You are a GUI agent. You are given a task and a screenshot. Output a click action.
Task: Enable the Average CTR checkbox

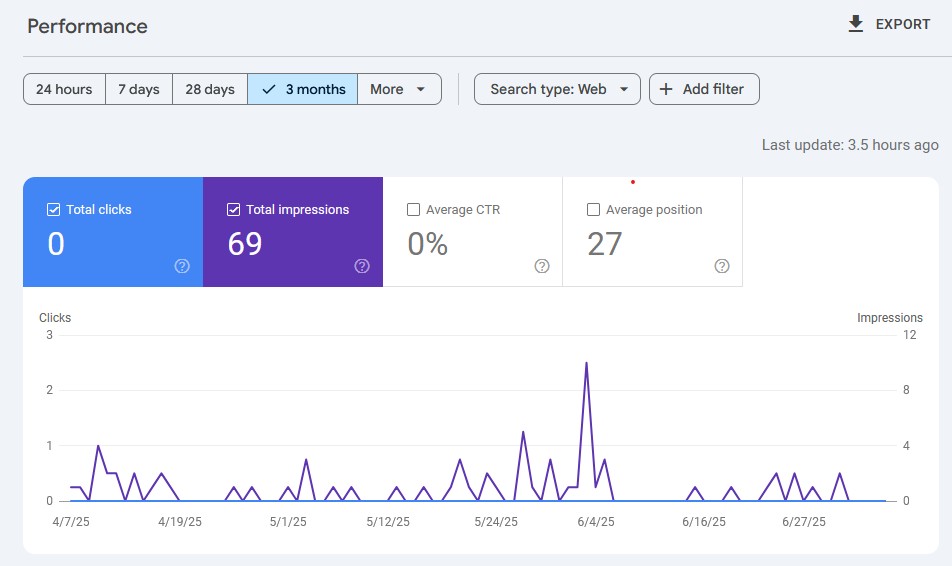pyautogui.click(x=414, y=210)
